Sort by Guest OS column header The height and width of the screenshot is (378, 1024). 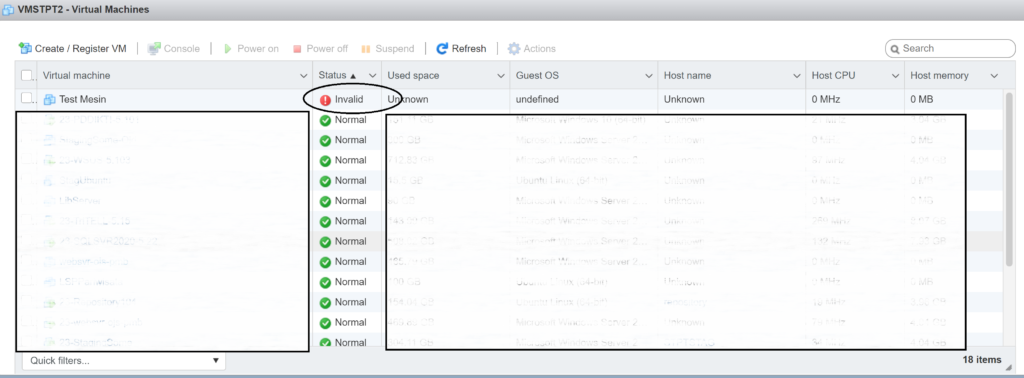tap(537, 76)
